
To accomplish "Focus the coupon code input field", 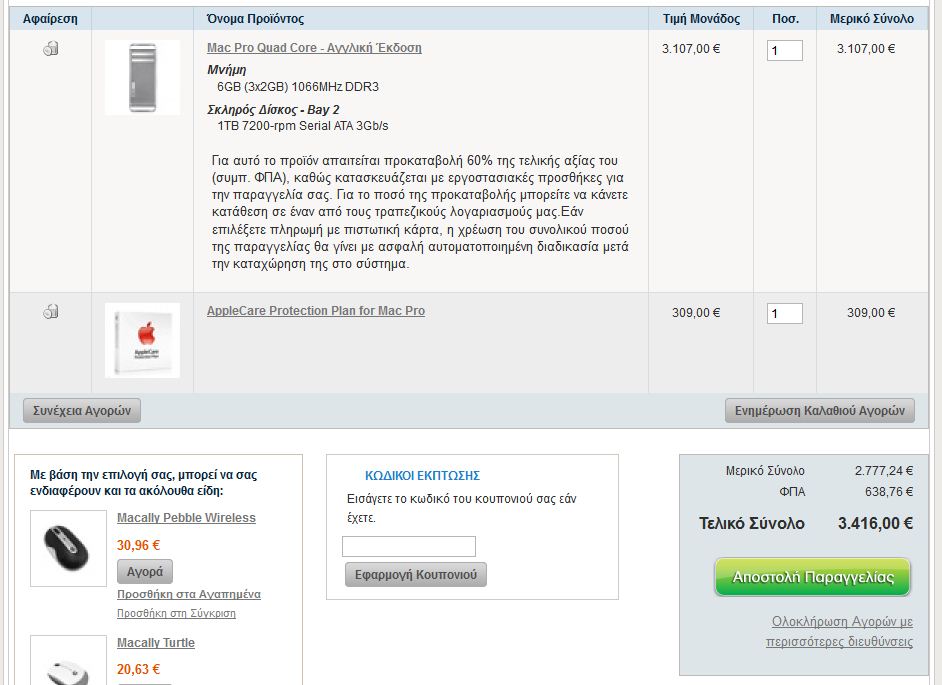I will point(409,546).
